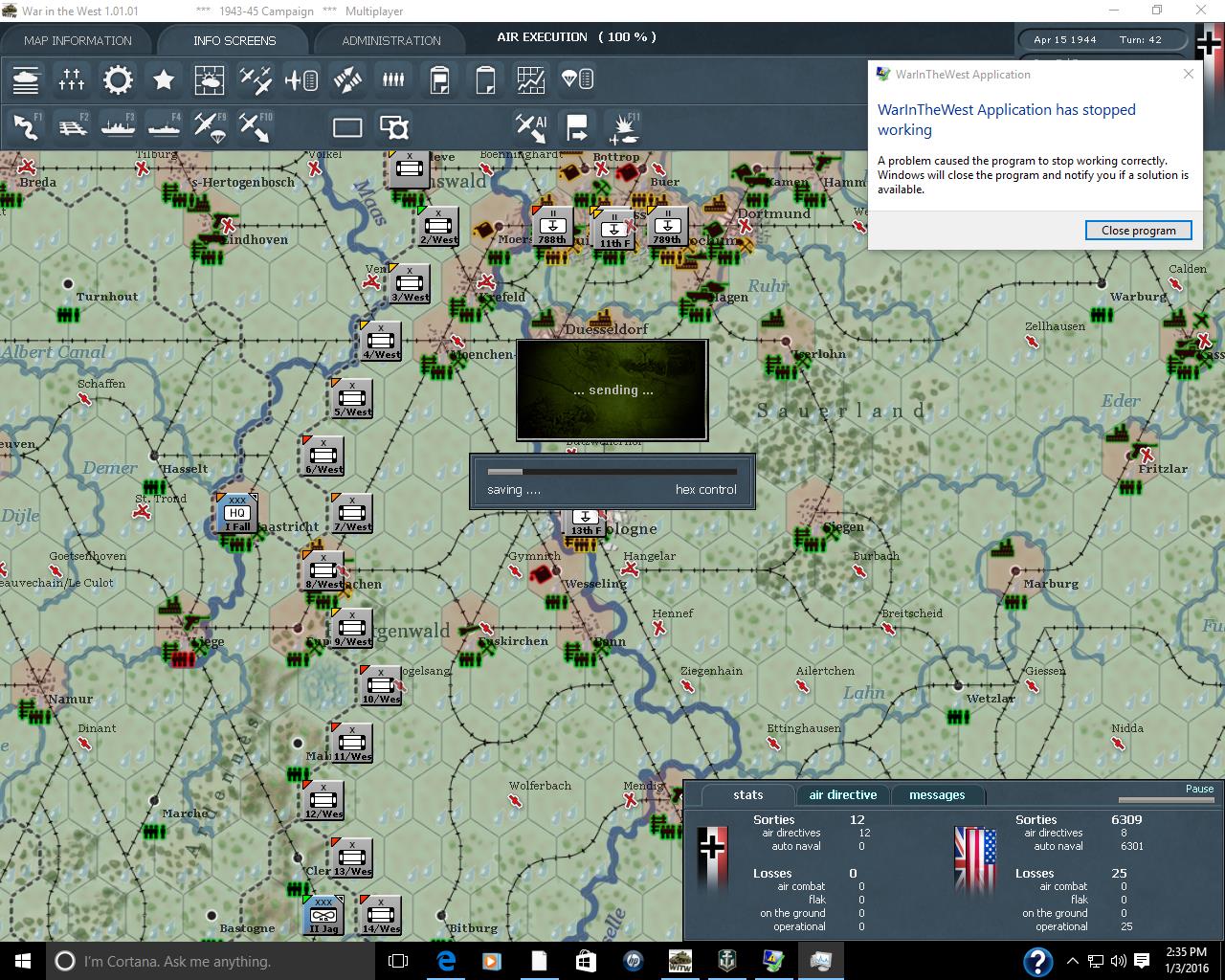Viewport: 1225px width, 980px height.
Task: Switch to ADMINISTRATION tab
Action: pyautogui.click(x=391, y=40)
